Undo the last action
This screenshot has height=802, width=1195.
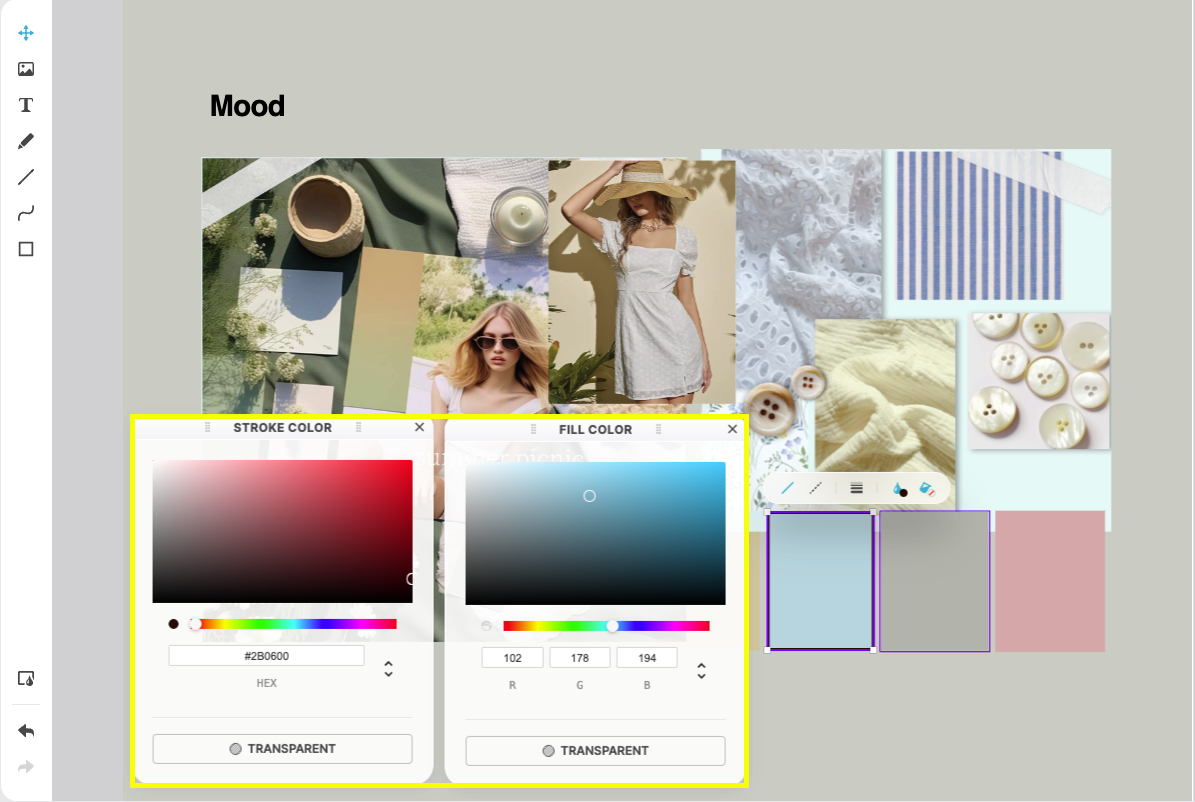(x=26, y=730)
